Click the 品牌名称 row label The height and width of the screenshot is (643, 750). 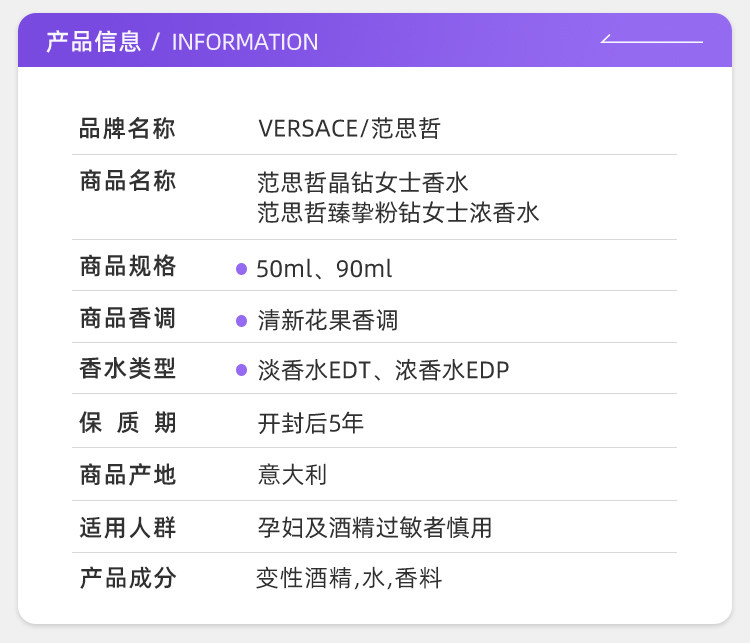(x=127, y=129)
